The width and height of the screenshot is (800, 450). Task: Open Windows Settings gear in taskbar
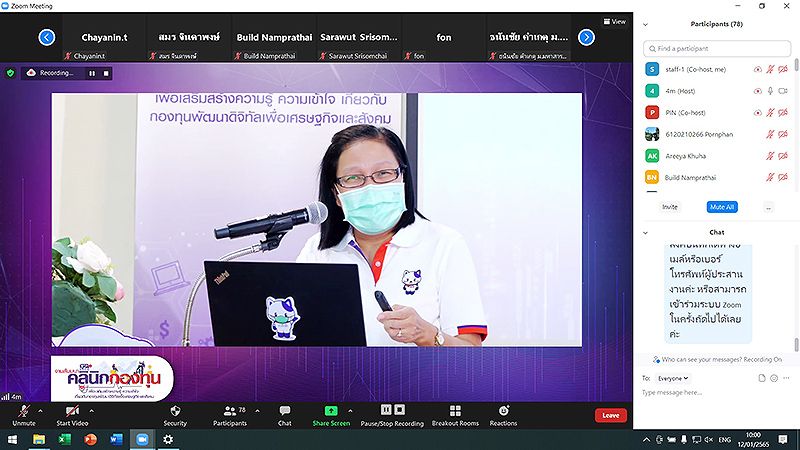(168, 439)
